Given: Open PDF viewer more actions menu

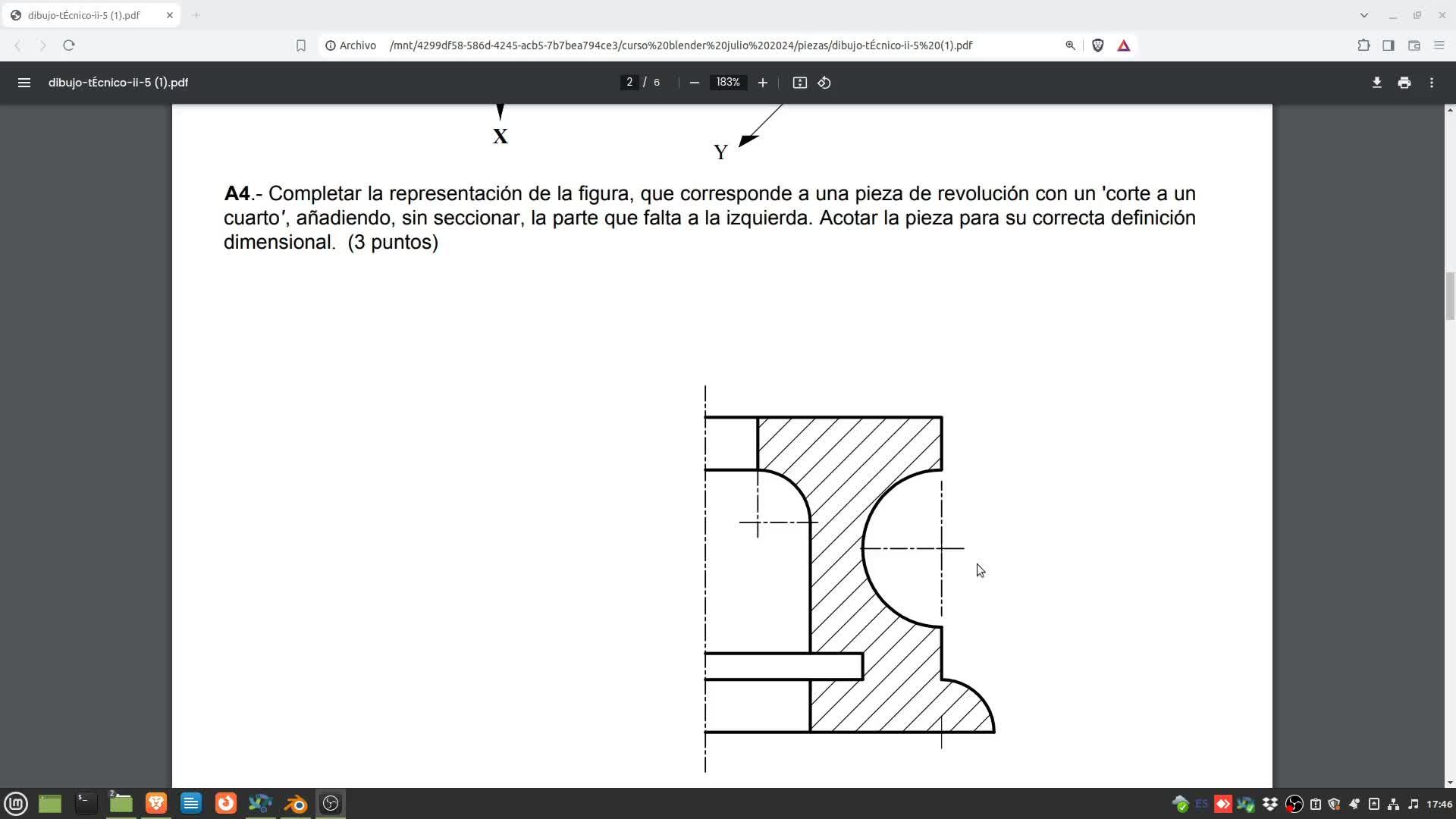Looking at the screenshot, I should (x=1431, y=83).
